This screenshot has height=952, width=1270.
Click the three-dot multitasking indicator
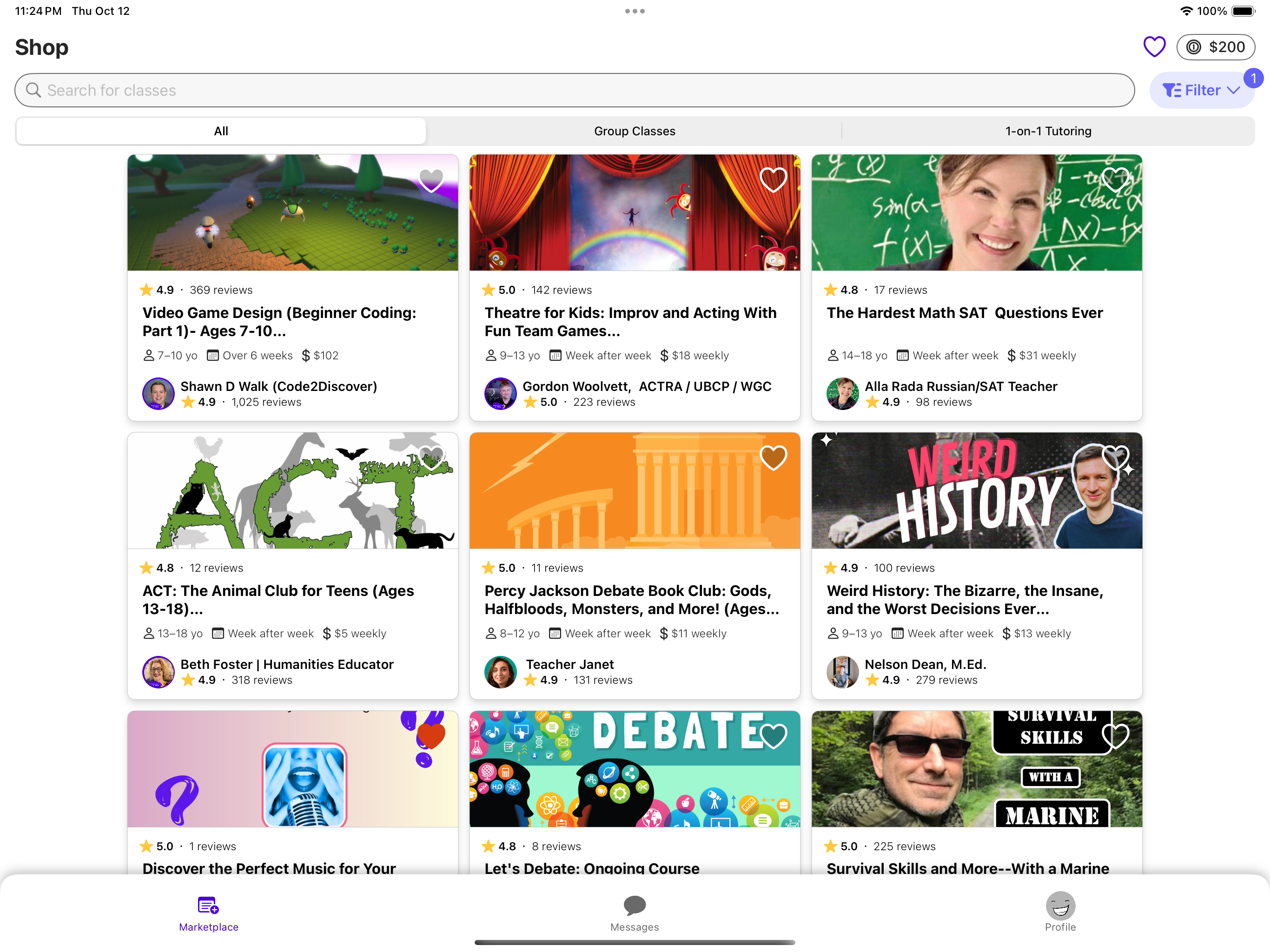point(635,11)
